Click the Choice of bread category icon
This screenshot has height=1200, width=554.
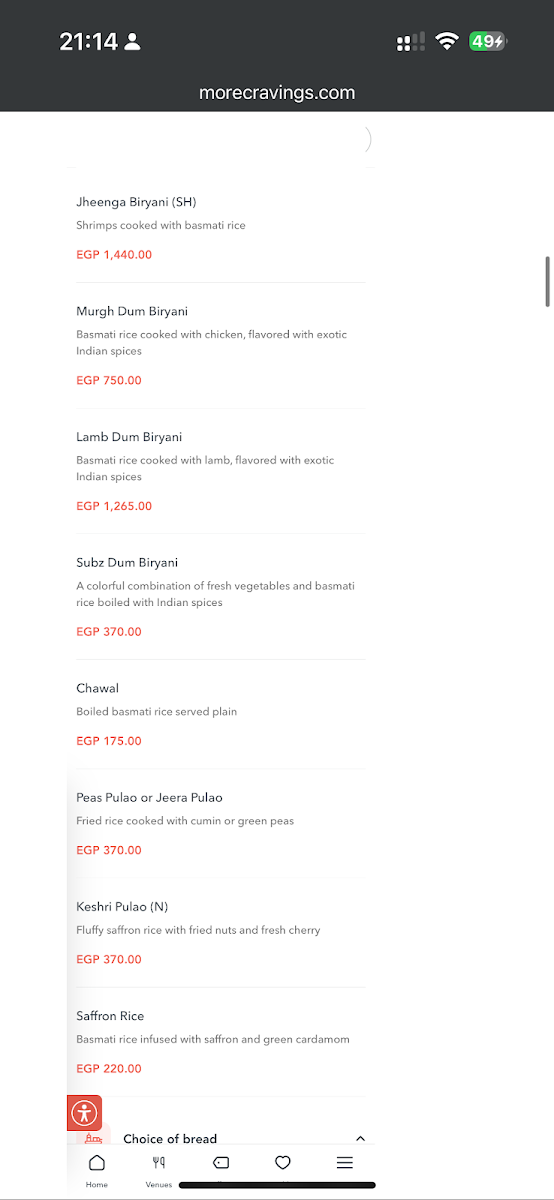(93, 1138)
